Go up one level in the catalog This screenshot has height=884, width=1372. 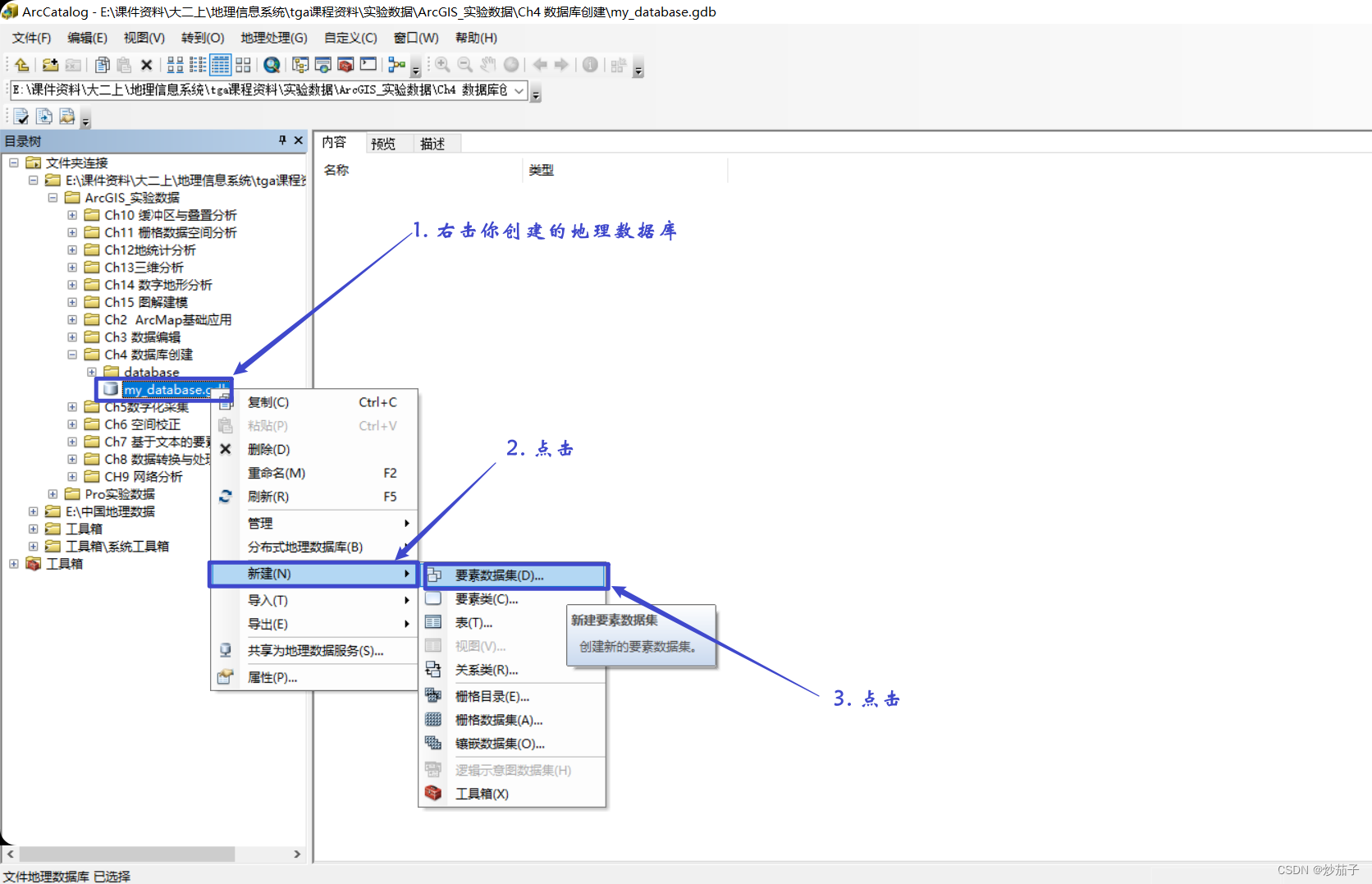[x=22, y=65]
